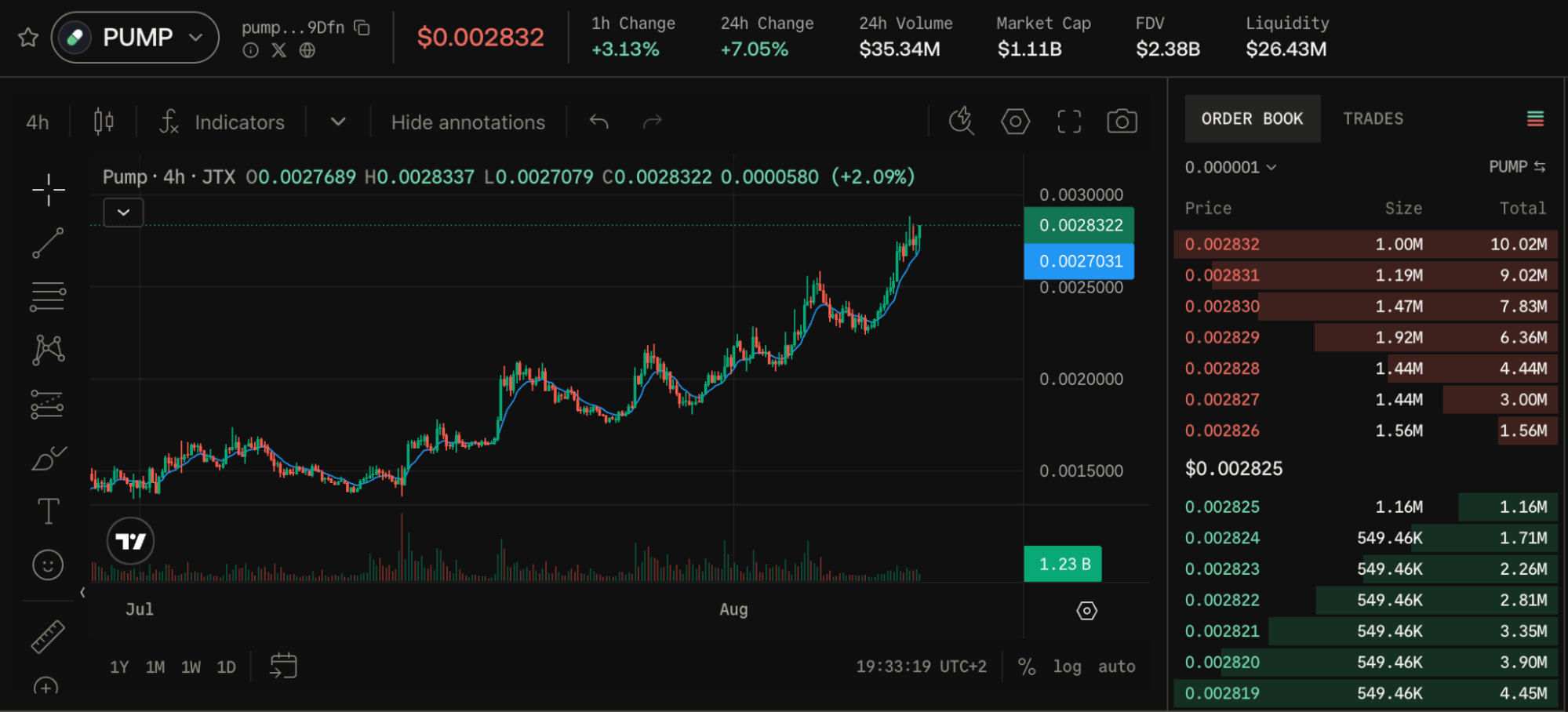Redo the chart action
Image resolution: width=1568 pixels, height=712 pixels.
[653, 122]
